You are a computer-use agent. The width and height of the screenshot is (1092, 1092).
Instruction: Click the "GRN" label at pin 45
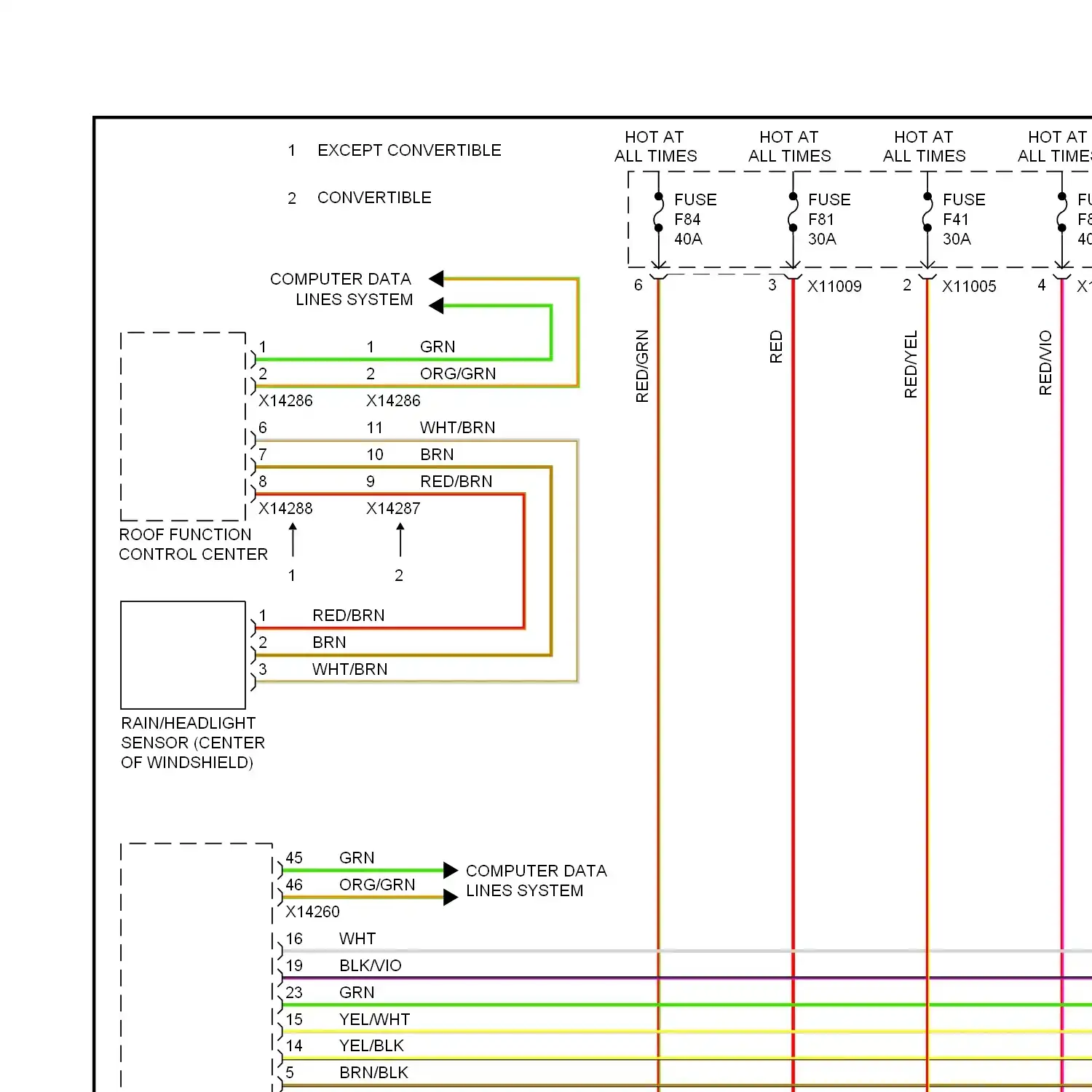[x=357, y=858]
